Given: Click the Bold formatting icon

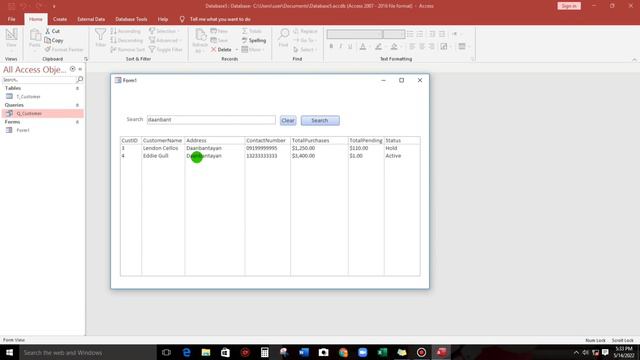Looking at the screenshot, I should click(x=331, y=47).
